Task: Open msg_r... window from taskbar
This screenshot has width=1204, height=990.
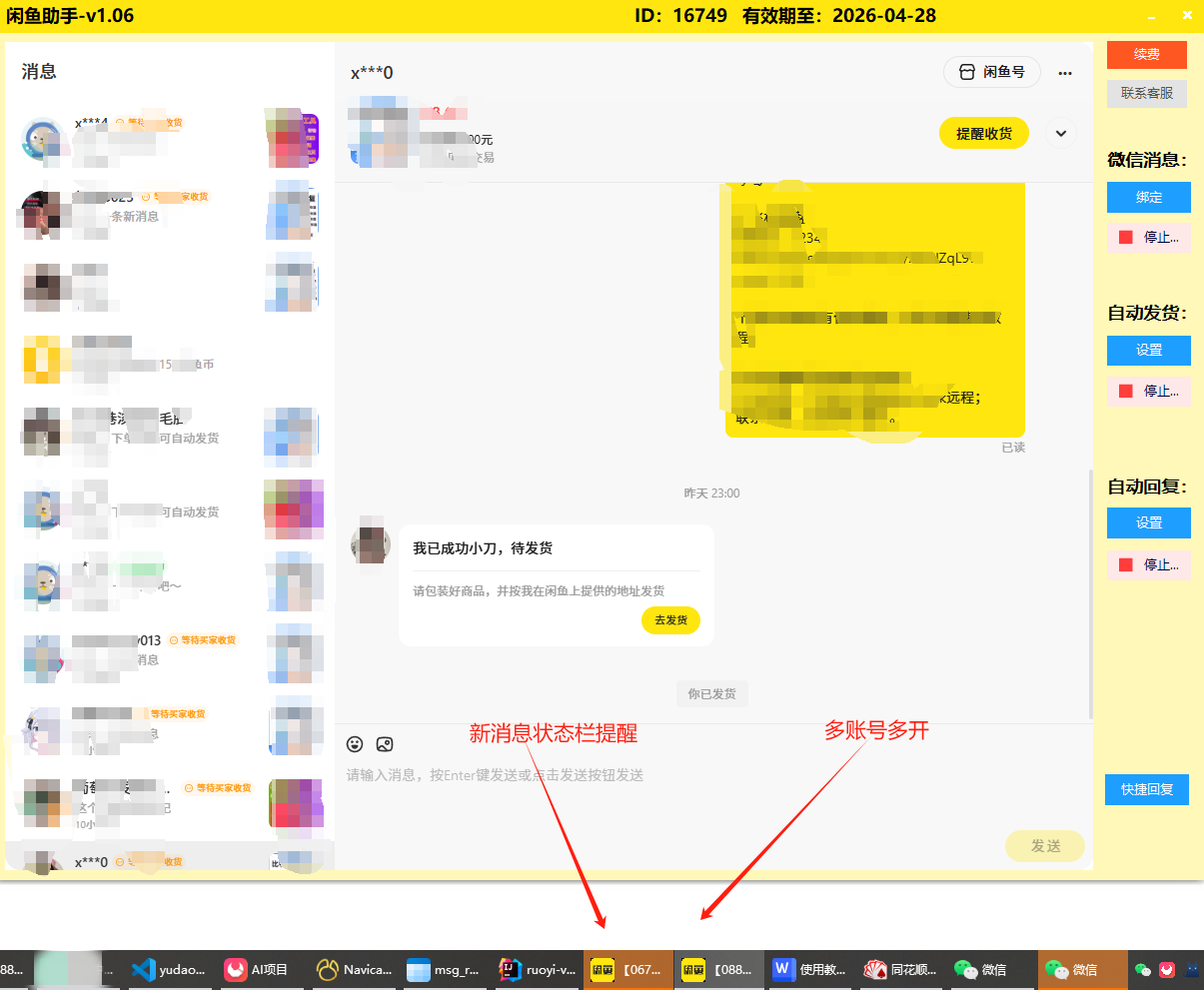Action: point(444,970)
